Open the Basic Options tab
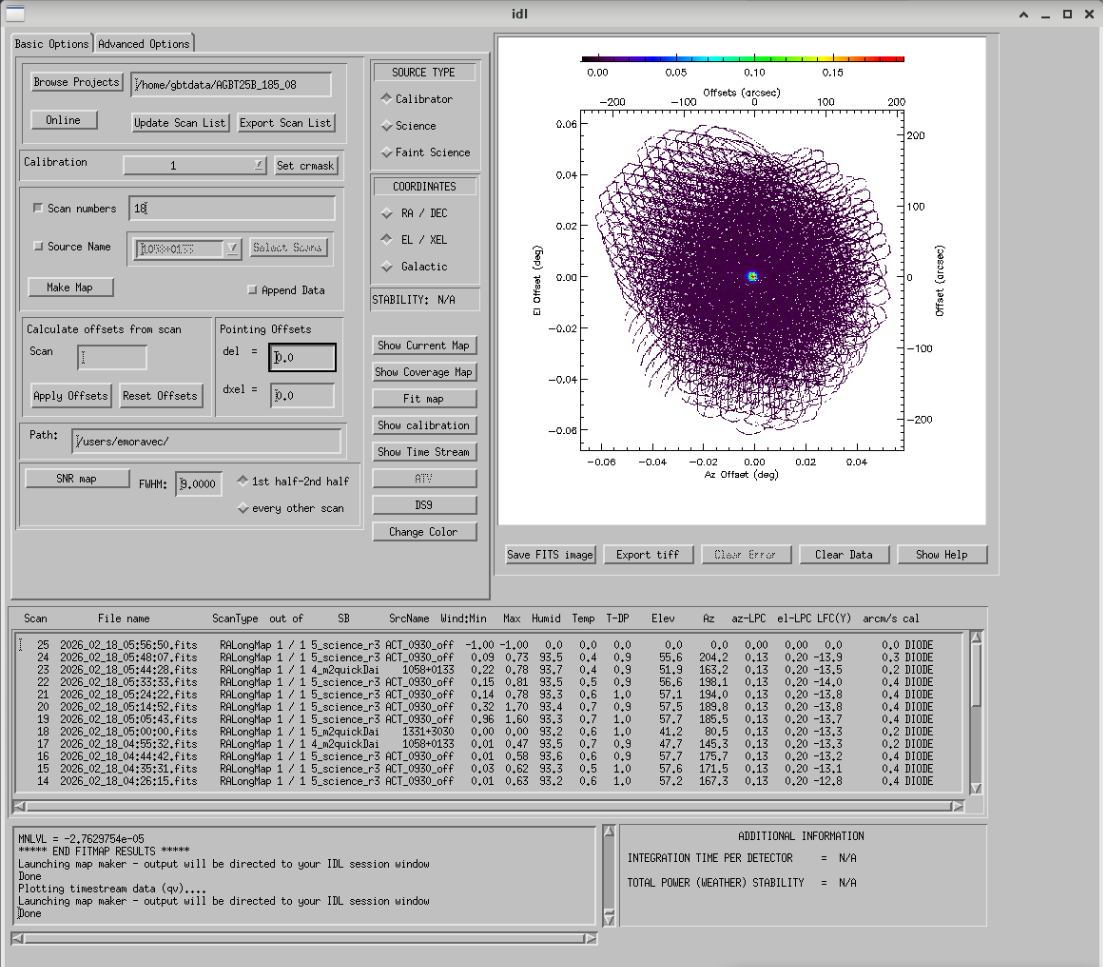 pyautogui.click(x=52, y=44)
